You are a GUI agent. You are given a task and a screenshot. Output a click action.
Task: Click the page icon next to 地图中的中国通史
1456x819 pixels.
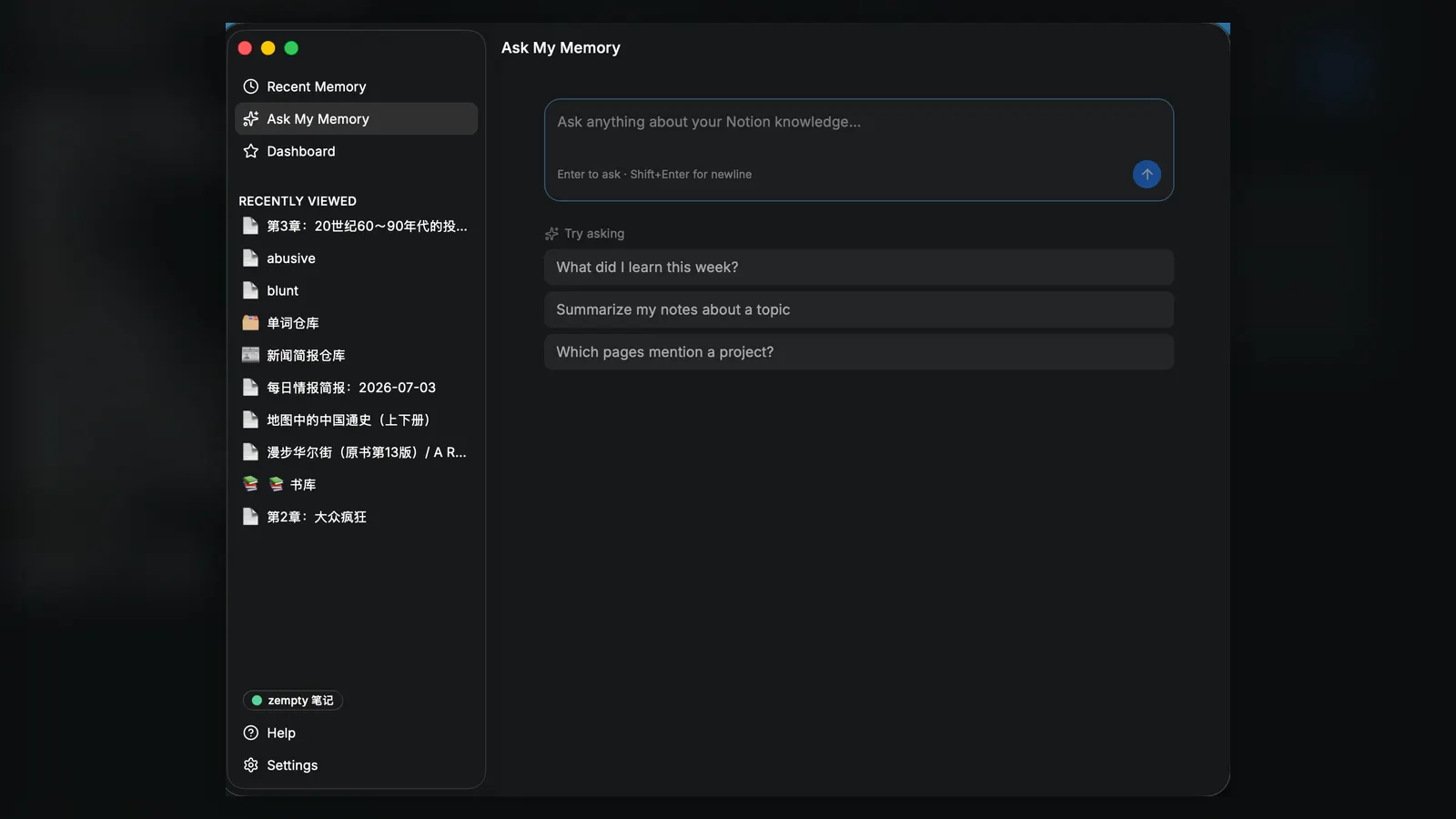pyautogui.click(x=250, y=420)
